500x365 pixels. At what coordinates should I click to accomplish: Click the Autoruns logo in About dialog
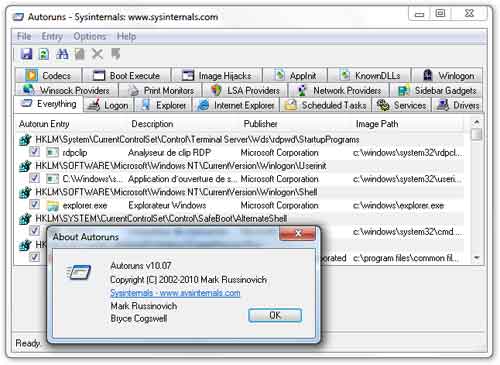click(x=79, y=272)
